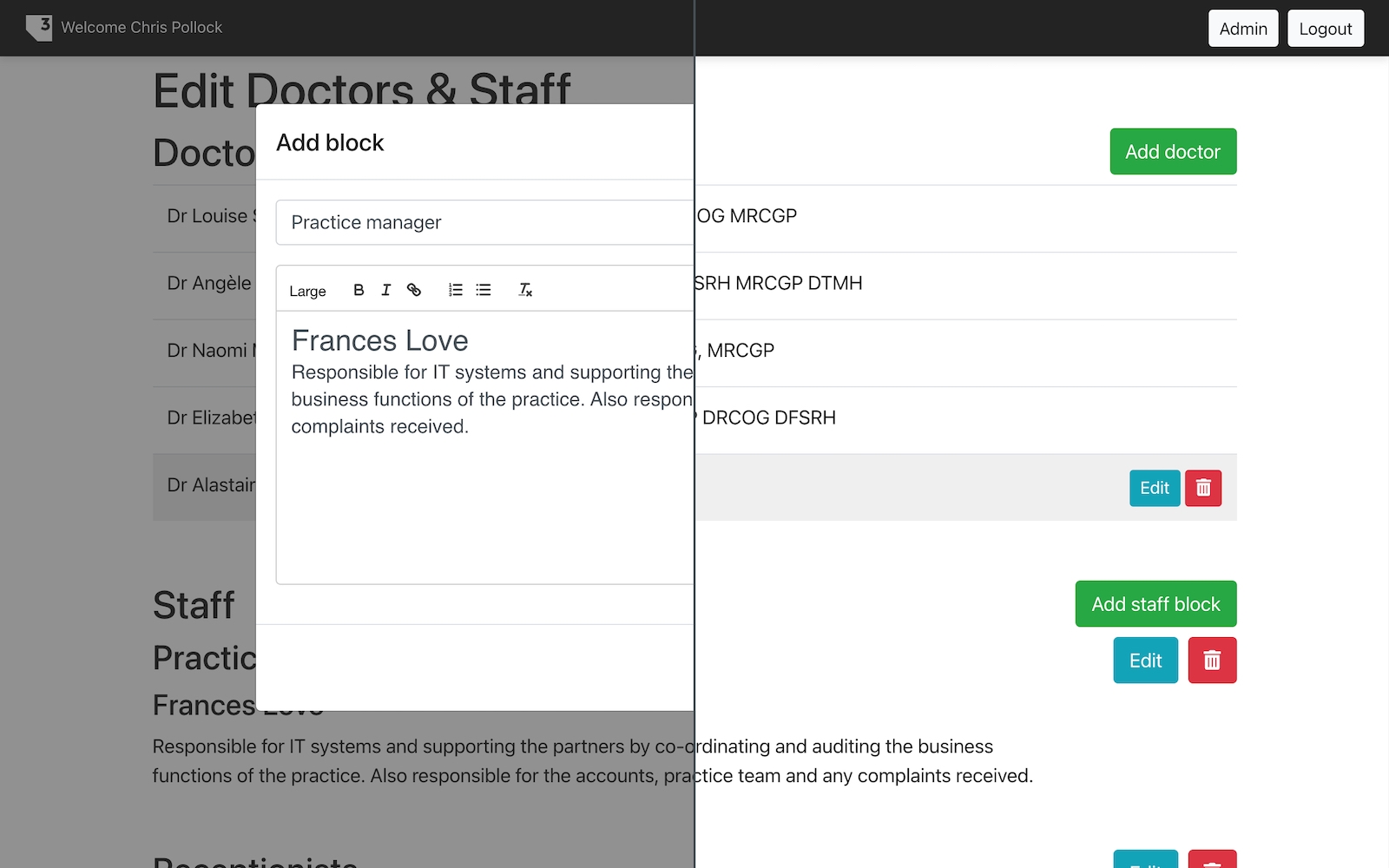The width and height of the screenshot is (1389, 868).
Task: Open the Admin page
Action: tap(1243, 29)
